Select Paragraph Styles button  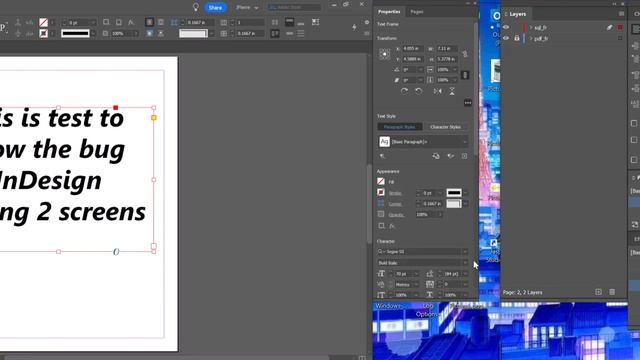[x=400, y=127]
